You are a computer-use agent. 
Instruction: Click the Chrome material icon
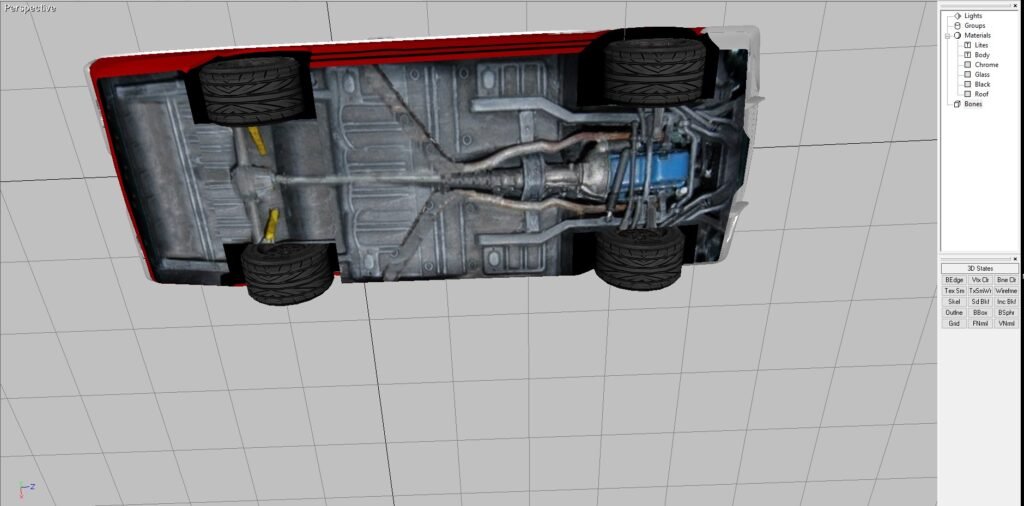click(x=967, y=65)
